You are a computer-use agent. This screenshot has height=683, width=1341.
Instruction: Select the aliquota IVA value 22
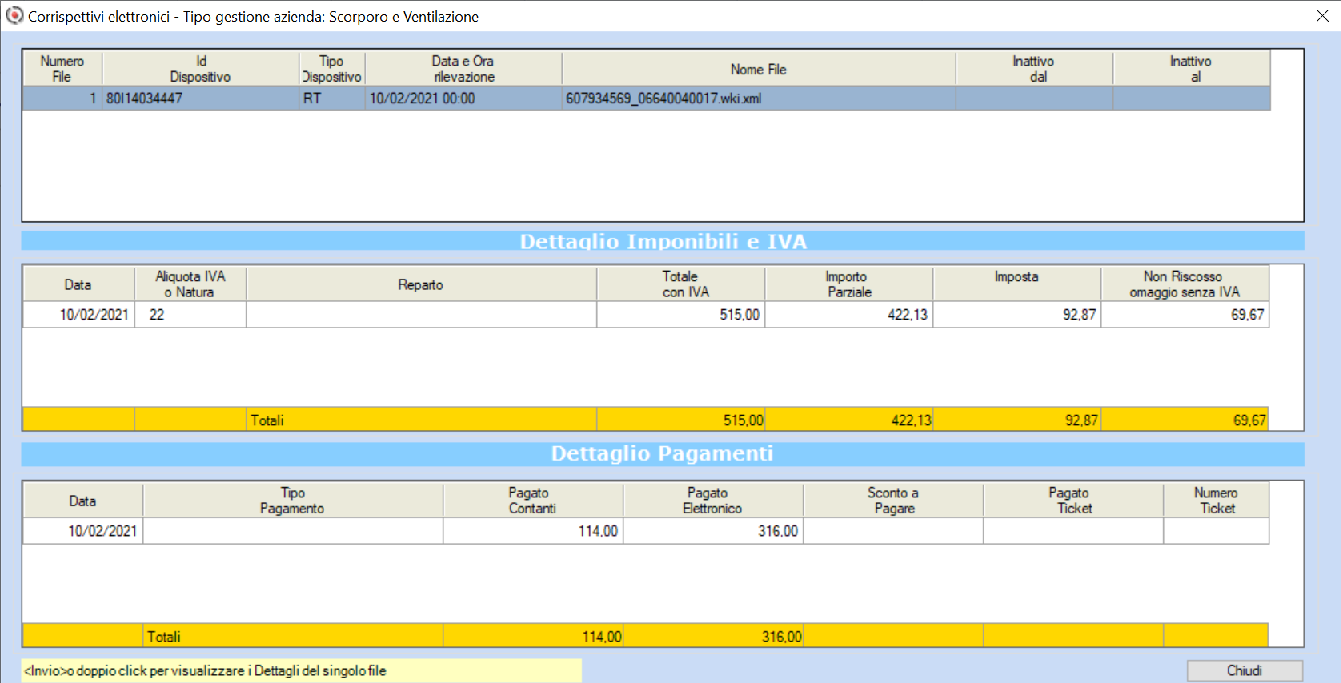coord(190,314)
